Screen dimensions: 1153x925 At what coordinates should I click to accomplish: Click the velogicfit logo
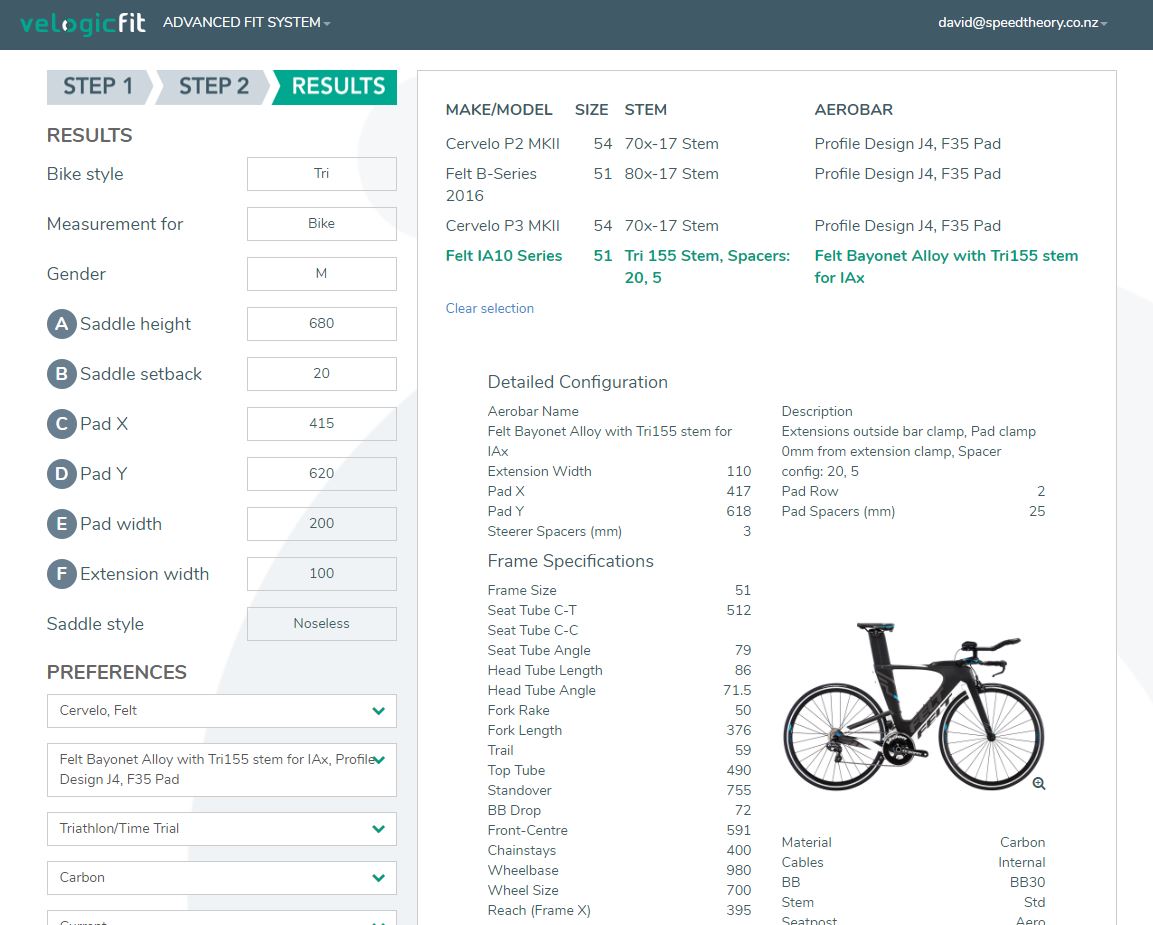pyautogui.click(x=82, y=24)
